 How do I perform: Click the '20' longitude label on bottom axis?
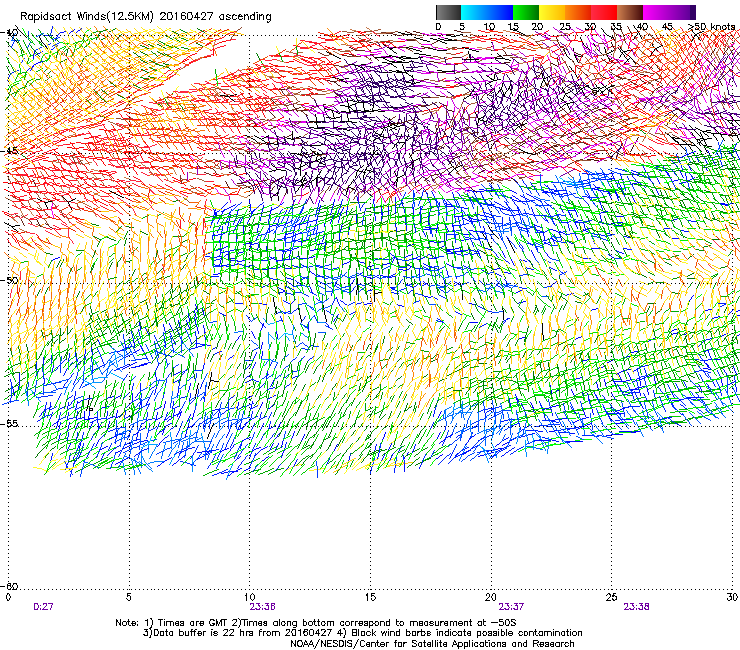(491, 597)
